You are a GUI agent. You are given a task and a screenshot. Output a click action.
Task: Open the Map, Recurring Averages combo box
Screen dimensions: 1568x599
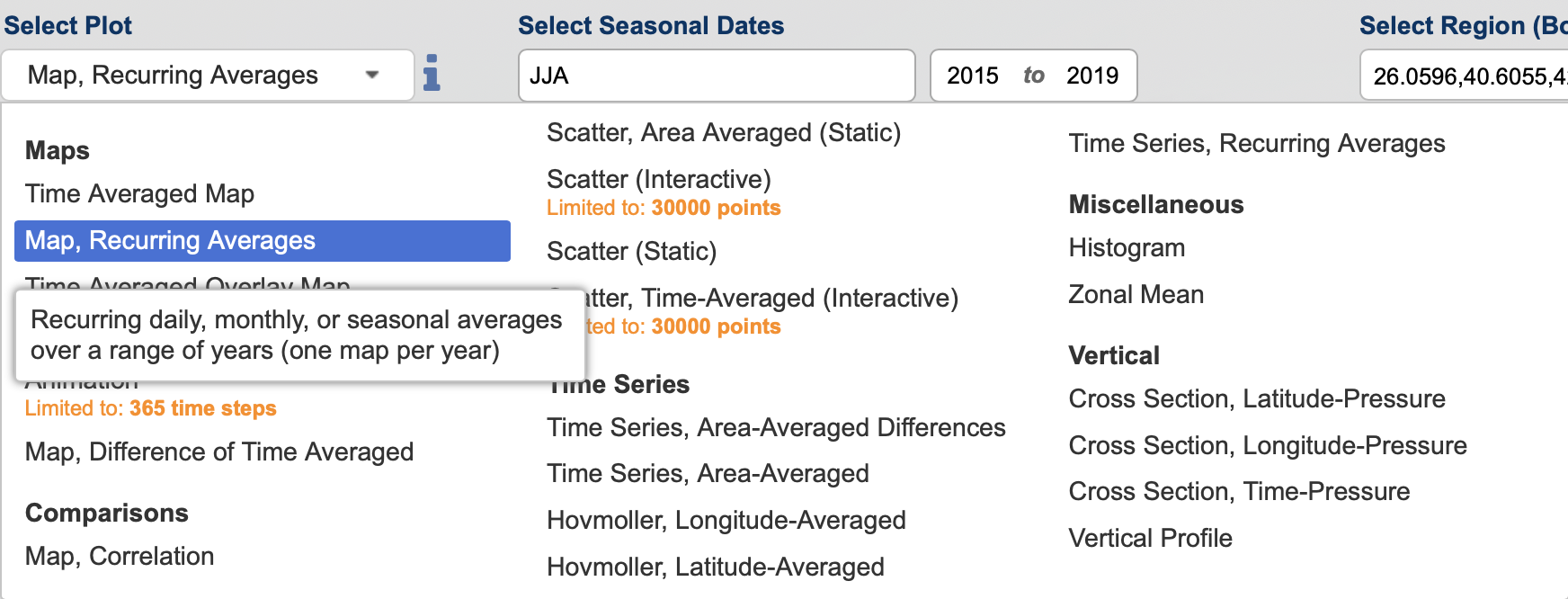pos(208,75)
